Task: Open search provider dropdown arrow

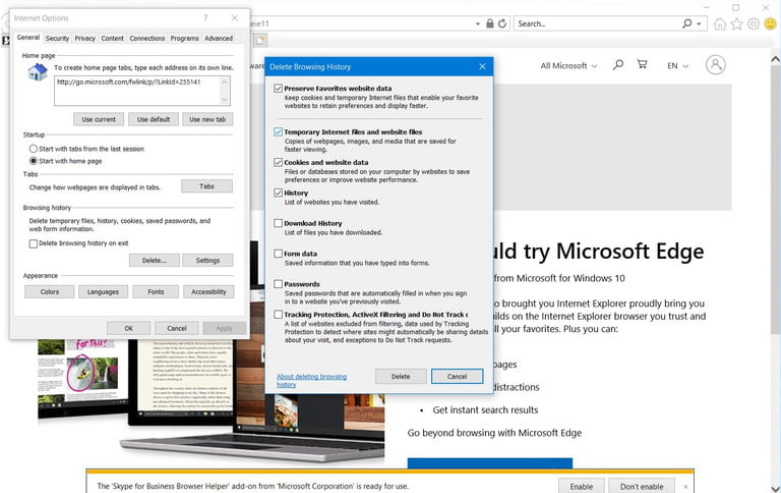Action: [699, 24]
